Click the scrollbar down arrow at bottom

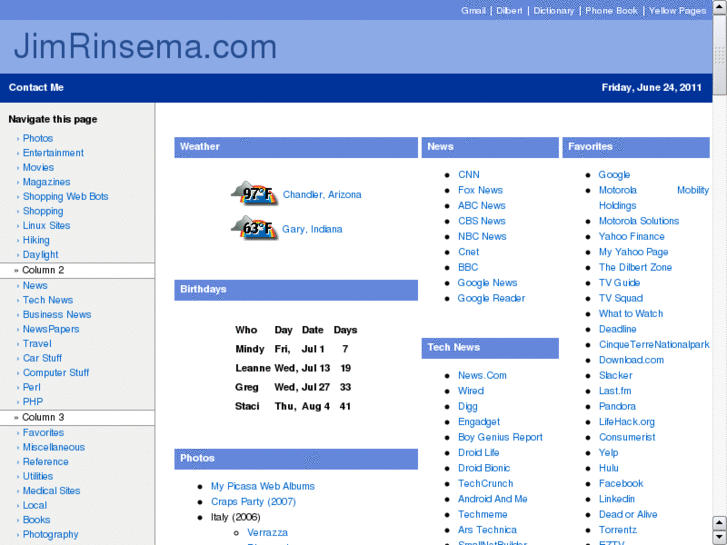719,537
